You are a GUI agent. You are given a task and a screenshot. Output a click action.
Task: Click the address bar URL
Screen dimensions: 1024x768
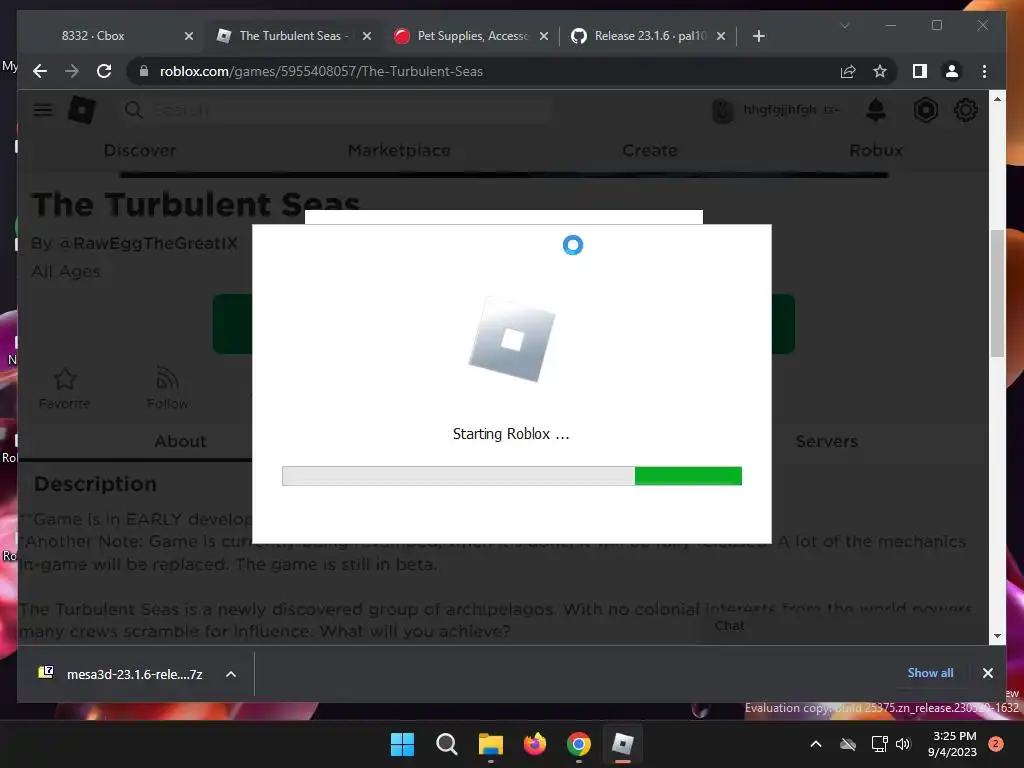[321, 71]
